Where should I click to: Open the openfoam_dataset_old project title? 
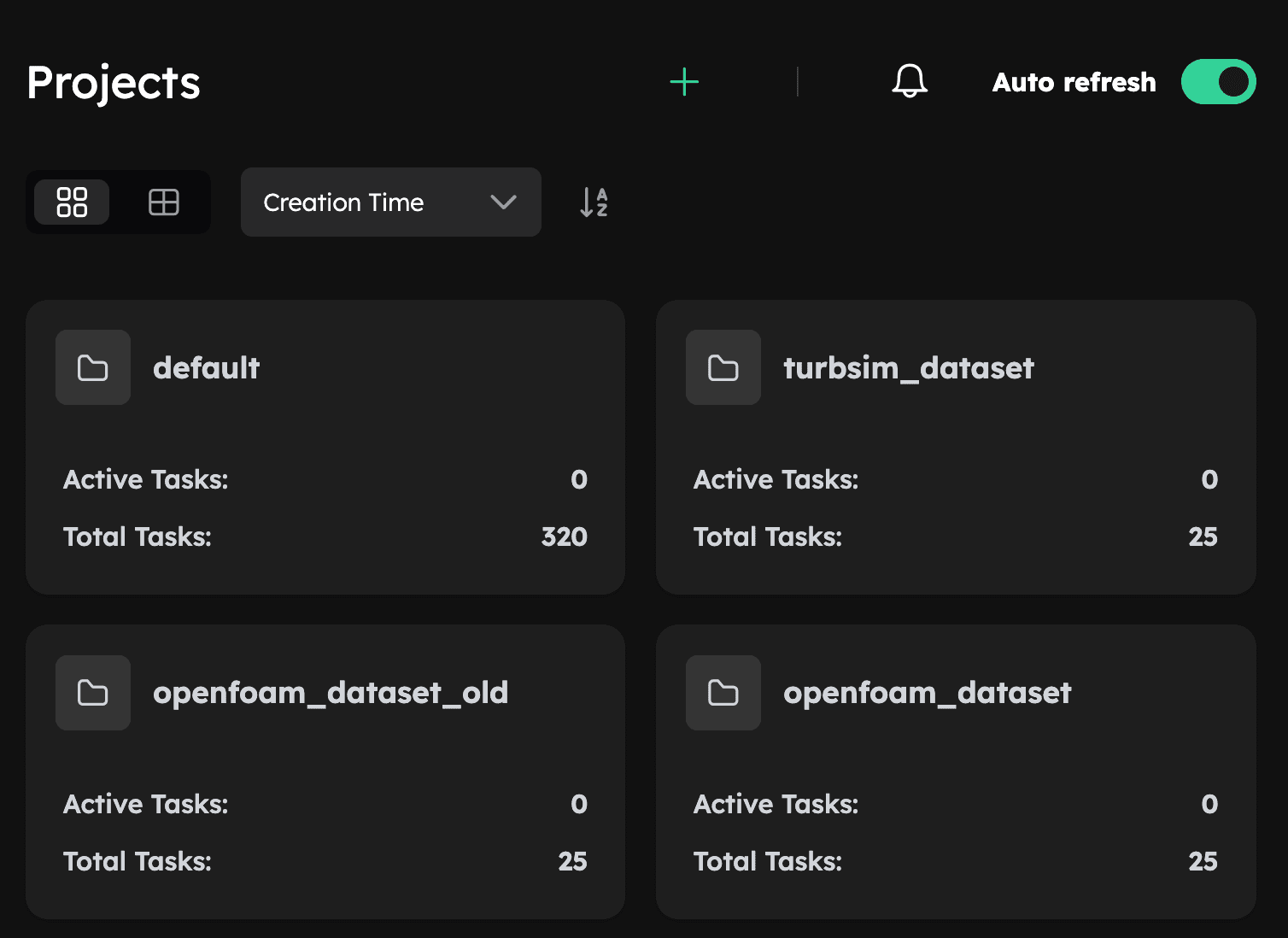tap(331, 693)
